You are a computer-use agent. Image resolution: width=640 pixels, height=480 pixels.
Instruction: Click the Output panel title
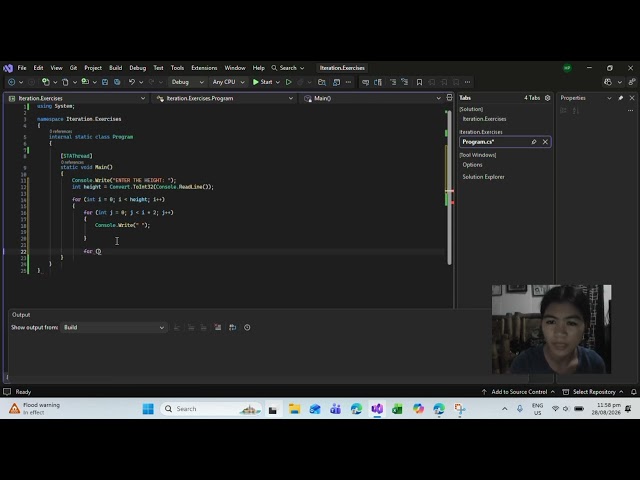tap(21, 315)
